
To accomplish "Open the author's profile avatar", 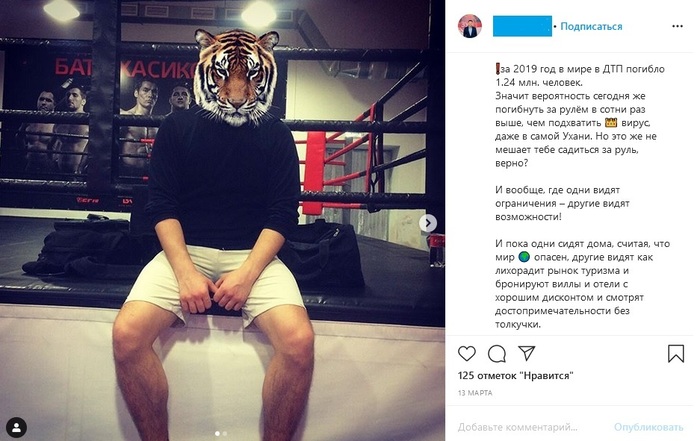I will (x=469, y=26).
